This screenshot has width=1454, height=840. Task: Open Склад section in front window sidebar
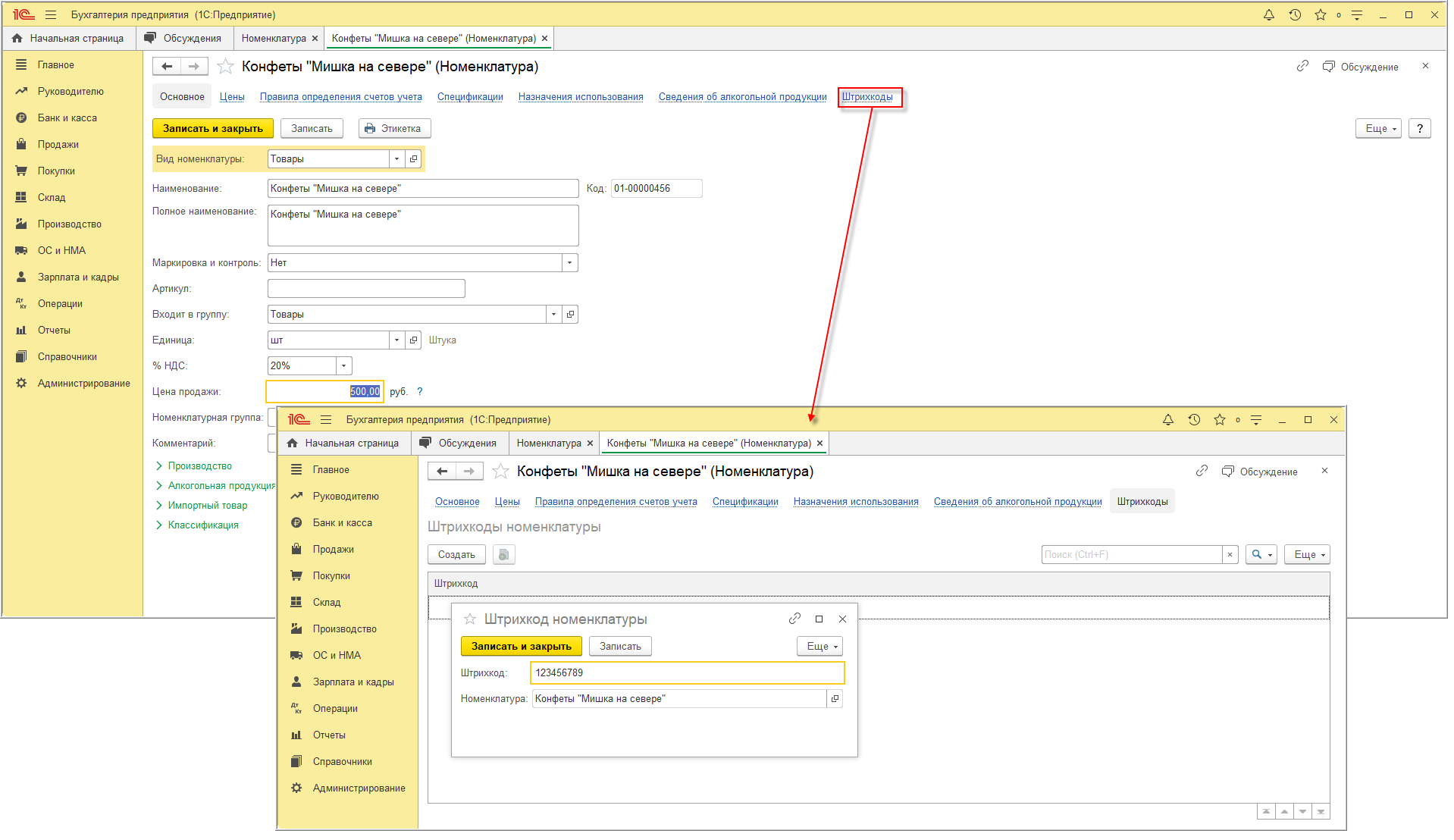327,602
